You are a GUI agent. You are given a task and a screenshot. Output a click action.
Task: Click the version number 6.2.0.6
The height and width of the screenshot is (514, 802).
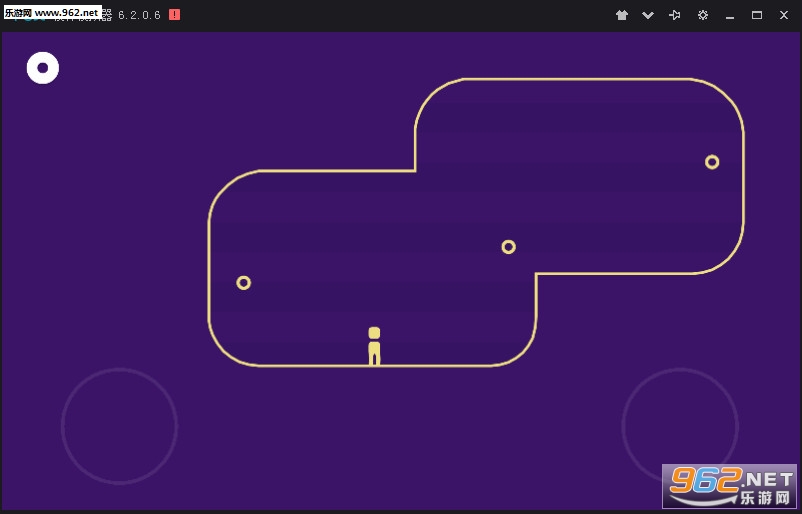[139, 15]
